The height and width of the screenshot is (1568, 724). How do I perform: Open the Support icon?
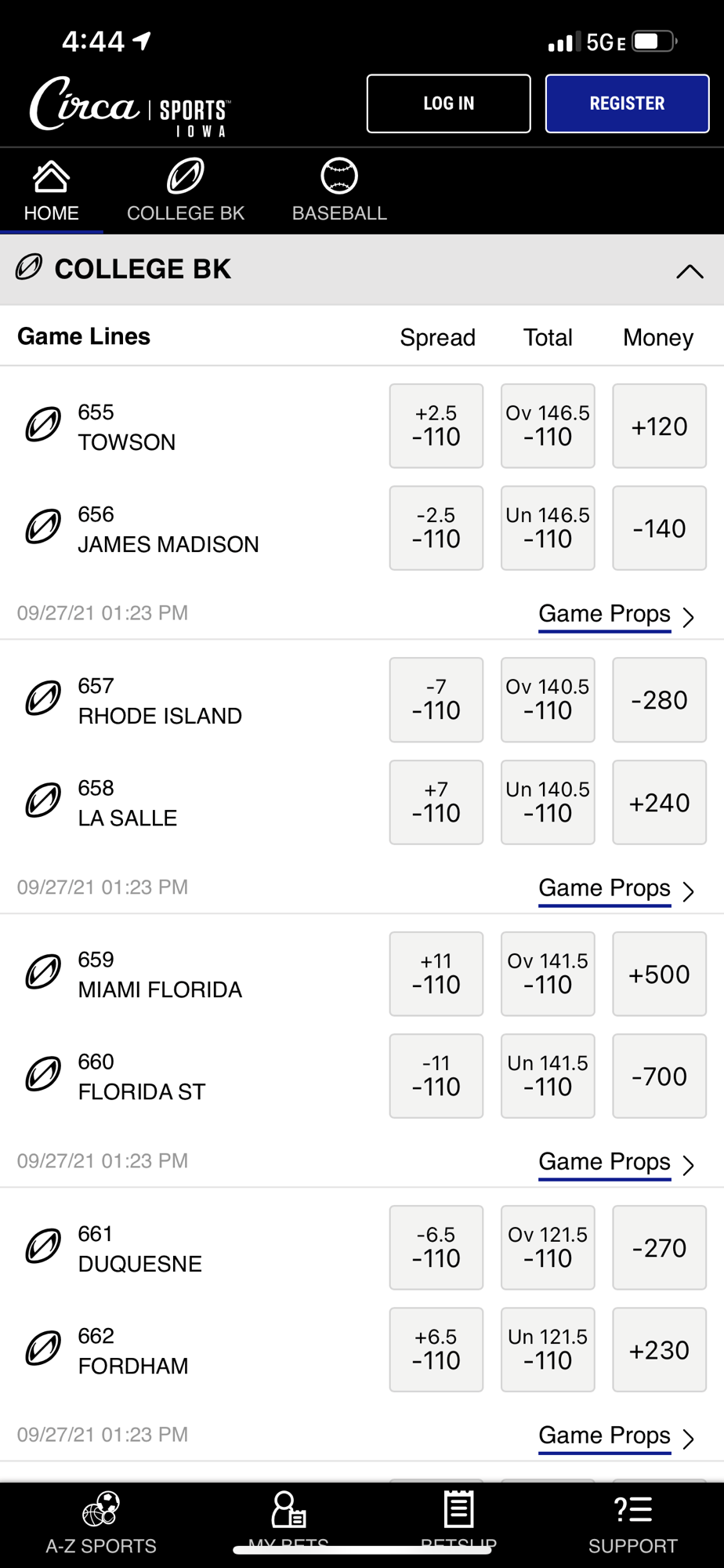point(632,1509)
